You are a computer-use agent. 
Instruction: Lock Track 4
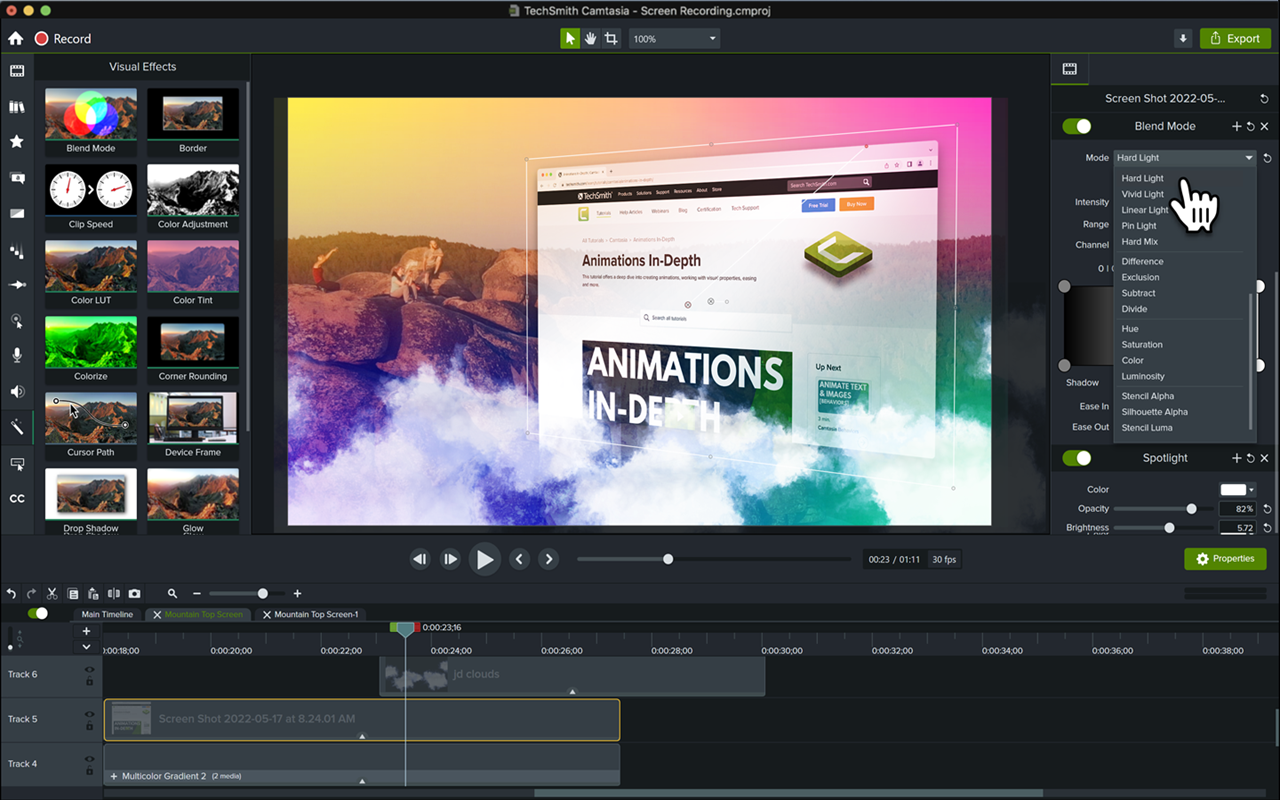coord(89,771)
